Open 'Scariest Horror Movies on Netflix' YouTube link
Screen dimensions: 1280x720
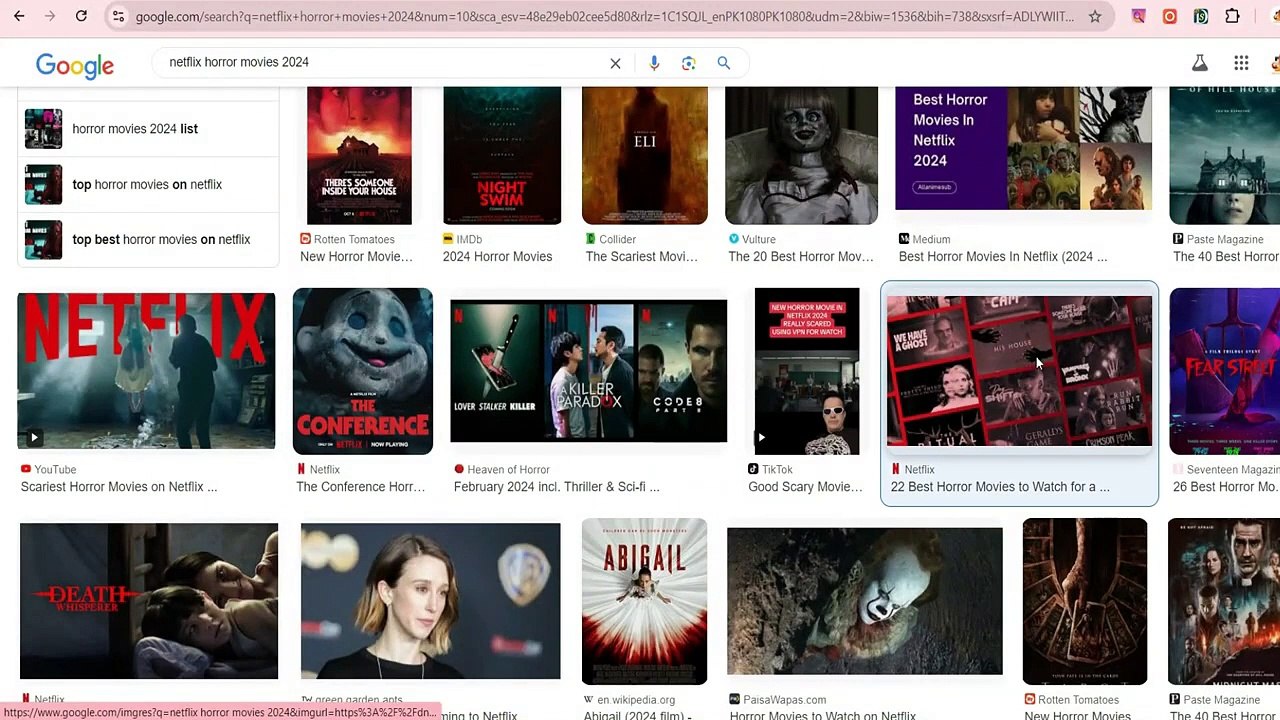(x=119, y=487)
